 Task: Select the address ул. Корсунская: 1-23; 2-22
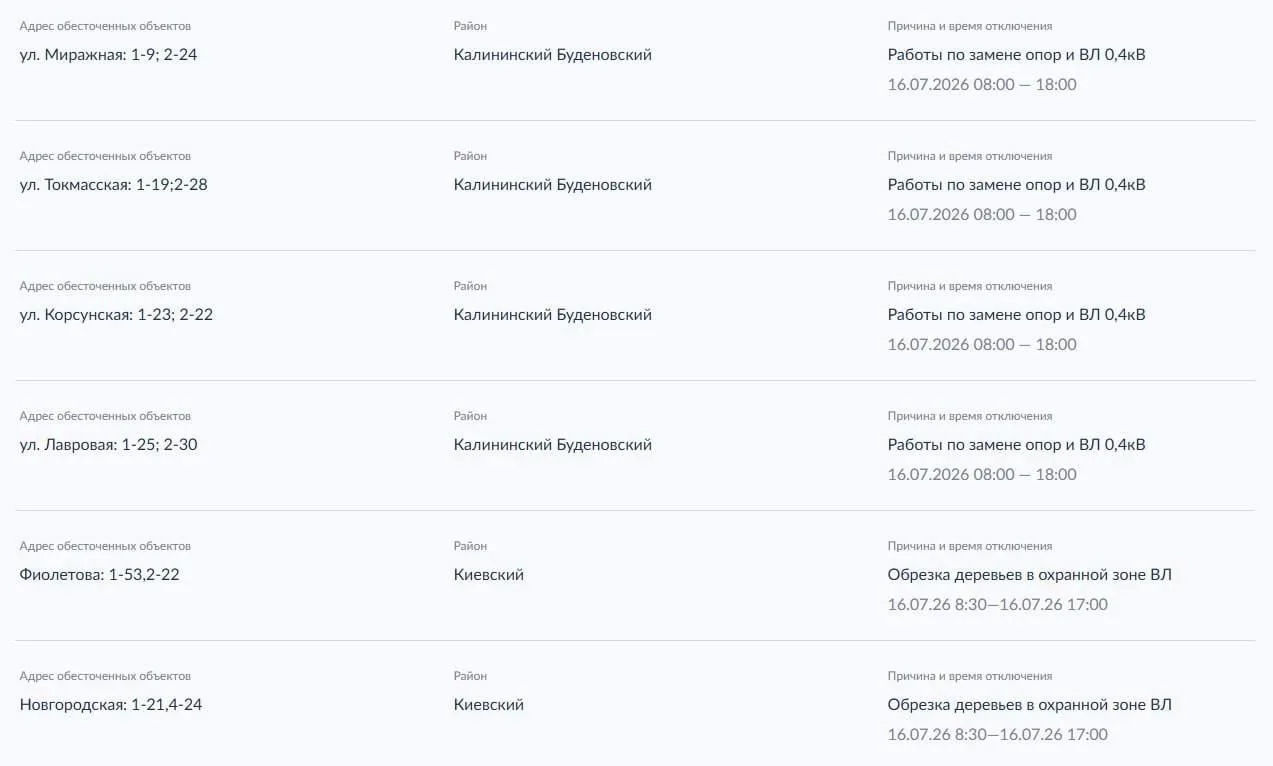coord(116,315)
